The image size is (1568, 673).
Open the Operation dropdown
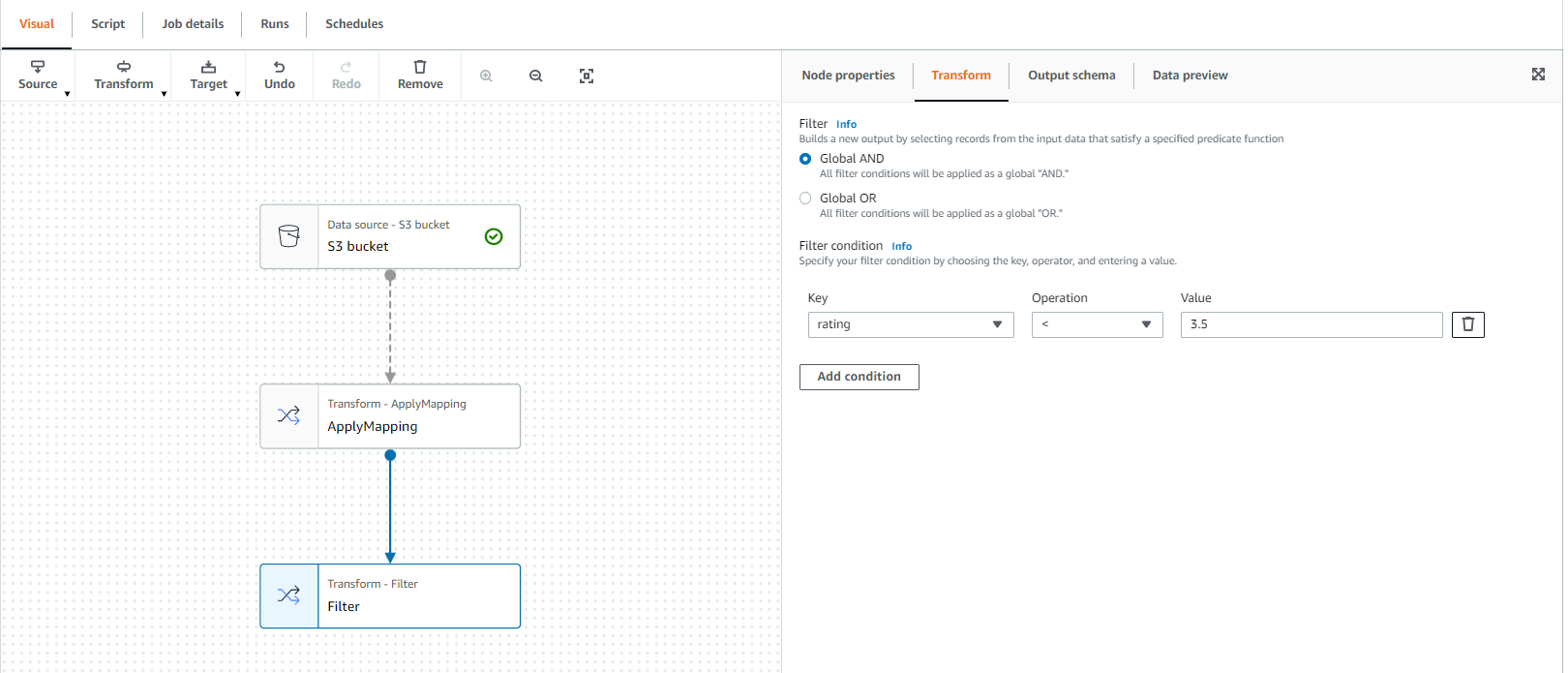1097,324
